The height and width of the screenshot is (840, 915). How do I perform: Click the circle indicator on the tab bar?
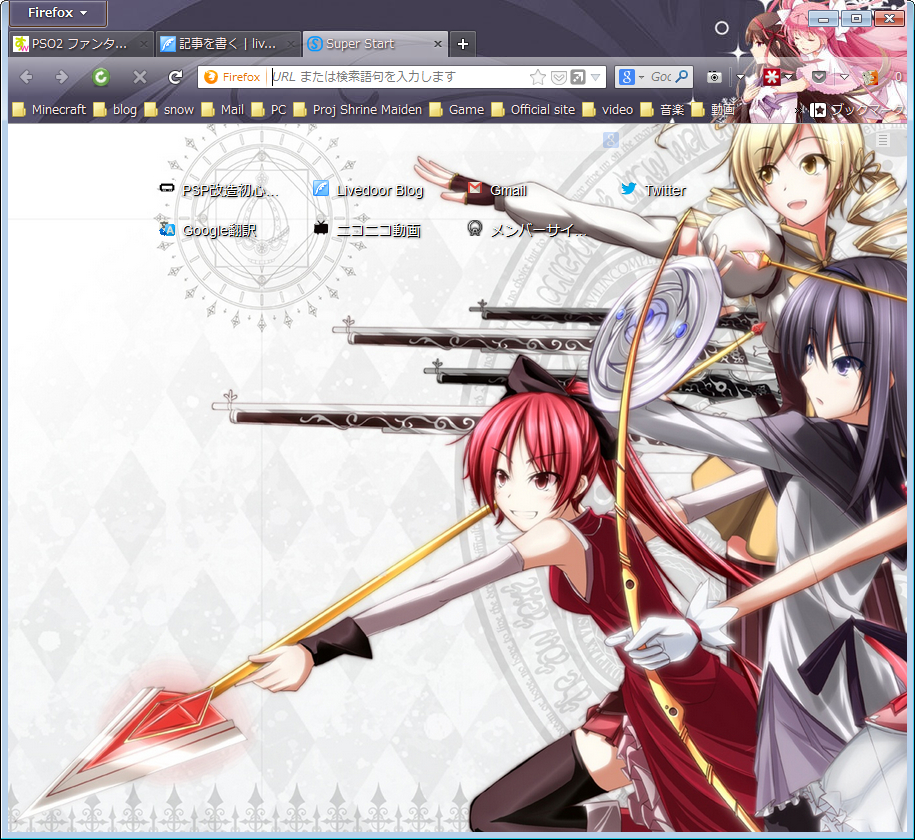pyautogui.click(x=722, y=28)
